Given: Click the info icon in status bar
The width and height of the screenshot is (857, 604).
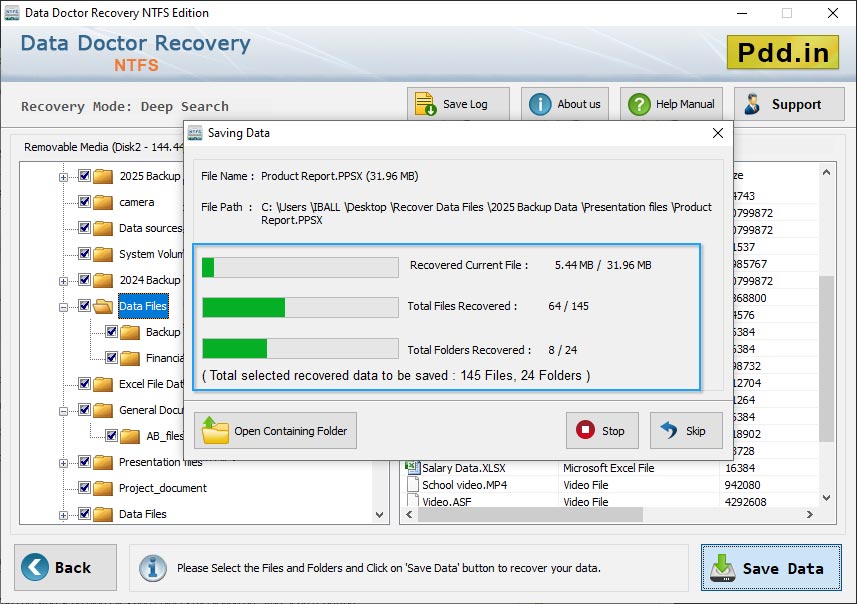Looking at the screenshot, I should [x=152, y=568].
